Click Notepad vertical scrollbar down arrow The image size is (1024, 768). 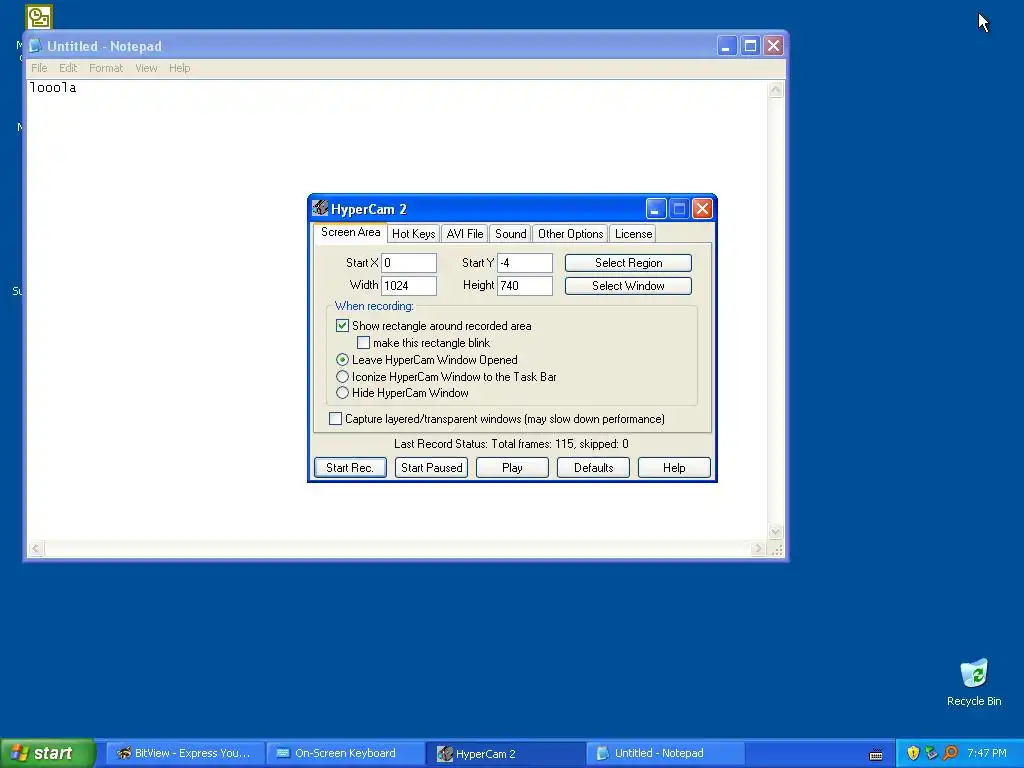(x=775, y=532)
